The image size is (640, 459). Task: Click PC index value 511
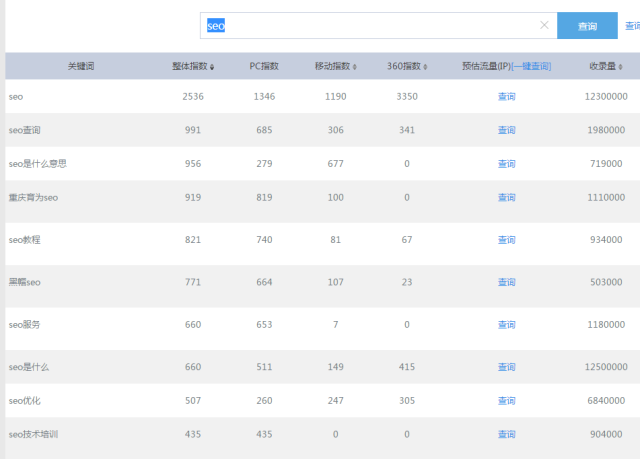coord(264,367)
